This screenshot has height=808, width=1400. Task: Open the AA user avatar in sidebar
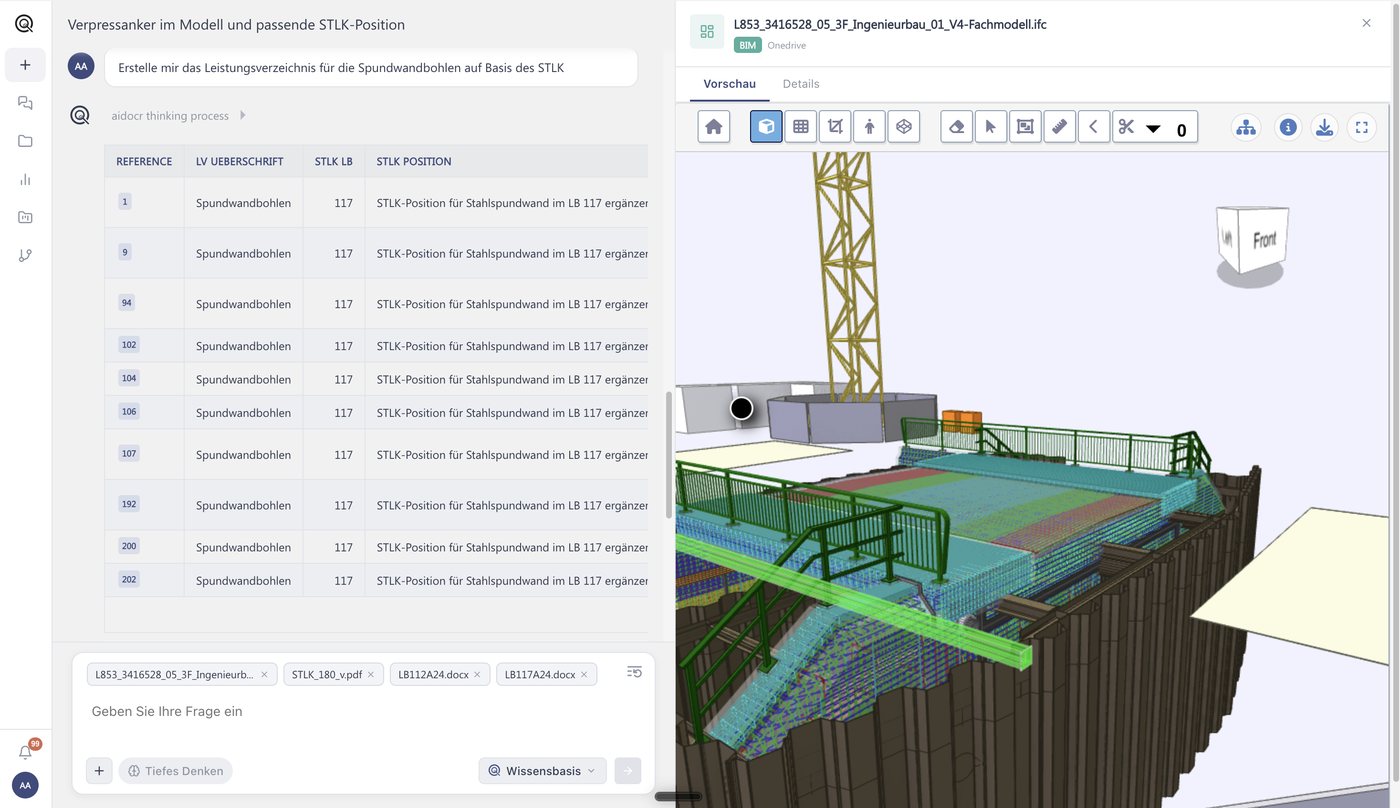point(25,785)
